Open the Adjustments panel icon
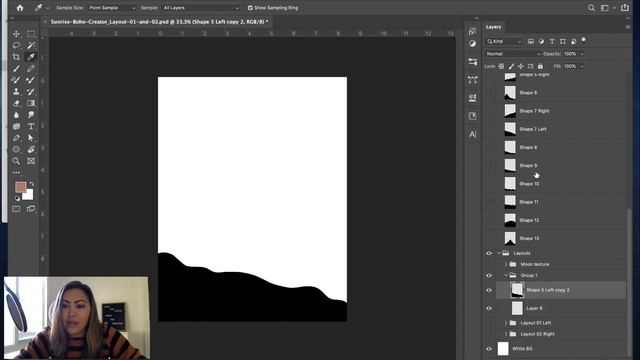 [x=473, y=44]
